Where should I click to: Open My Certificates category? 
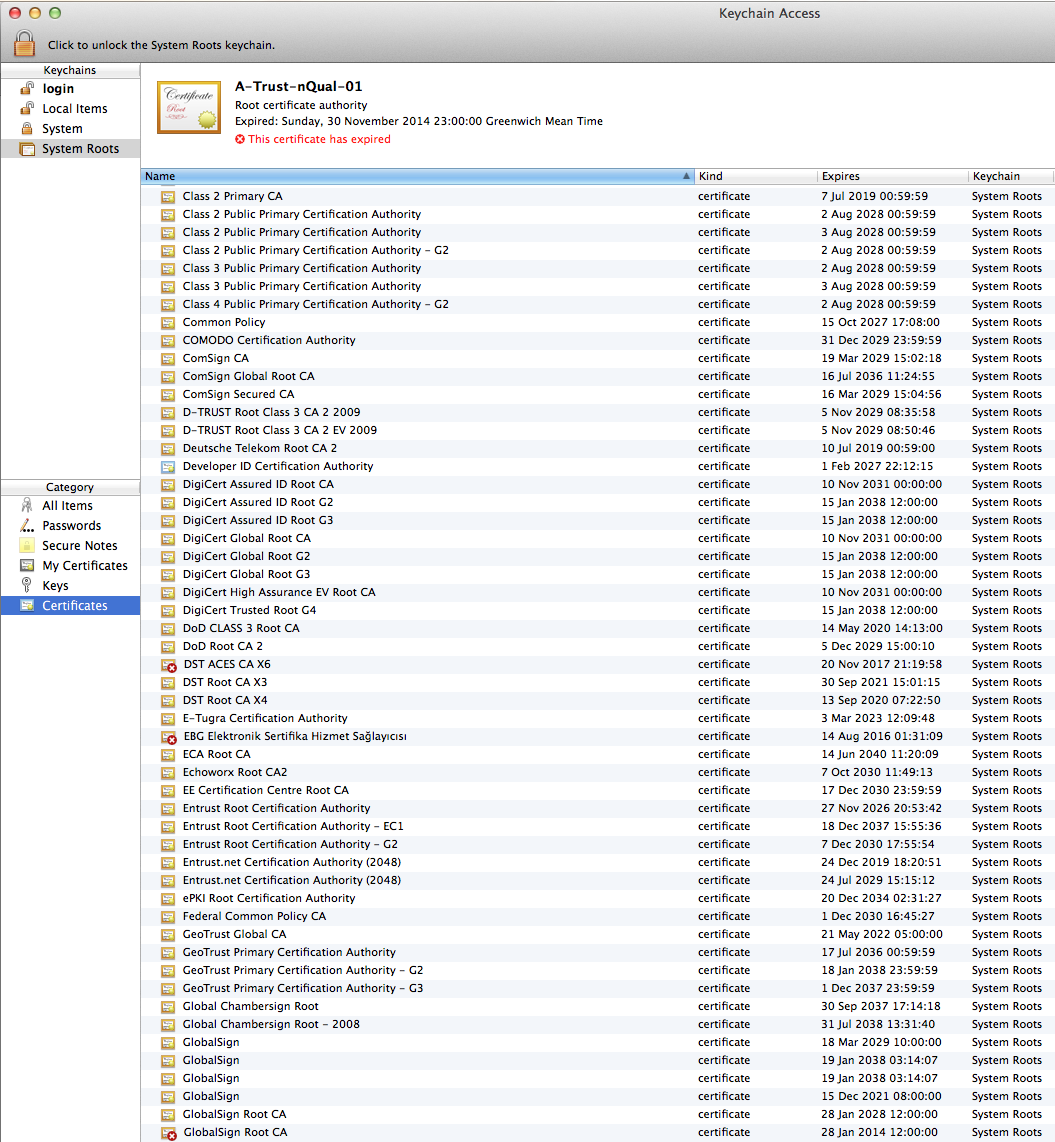70,566
